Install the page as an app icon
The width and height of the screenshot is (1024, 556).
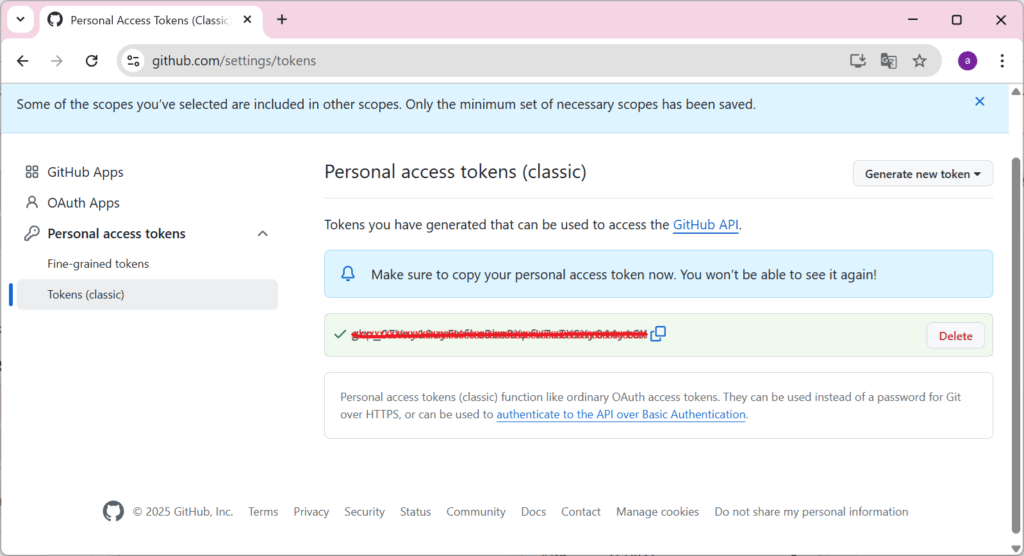pyautogui.click(x=857, y=61)
